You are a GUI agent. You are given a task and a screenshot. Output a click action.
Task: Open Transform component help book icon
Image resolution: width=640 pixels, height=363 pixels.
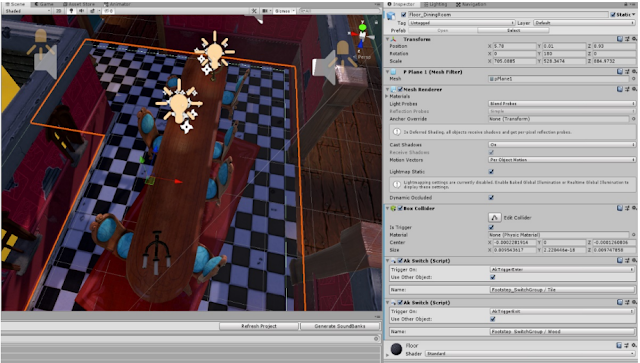coord(620,39)
